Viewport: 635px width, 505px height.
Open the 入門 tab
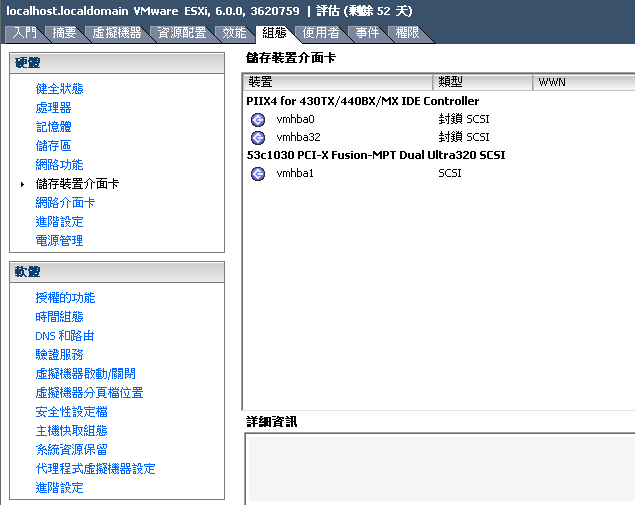(24, 33)
